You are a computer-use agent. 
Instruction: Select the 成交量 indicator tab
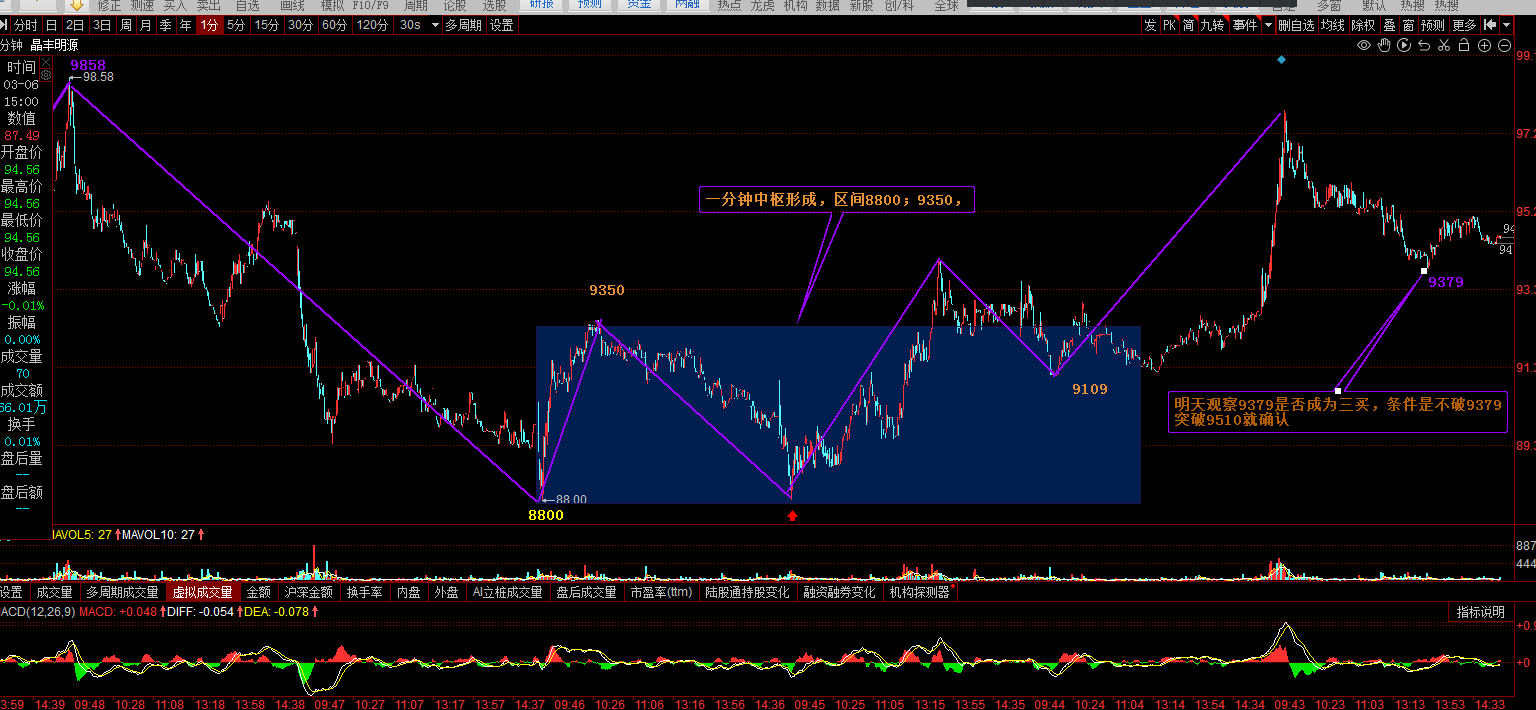click(55, 592)
